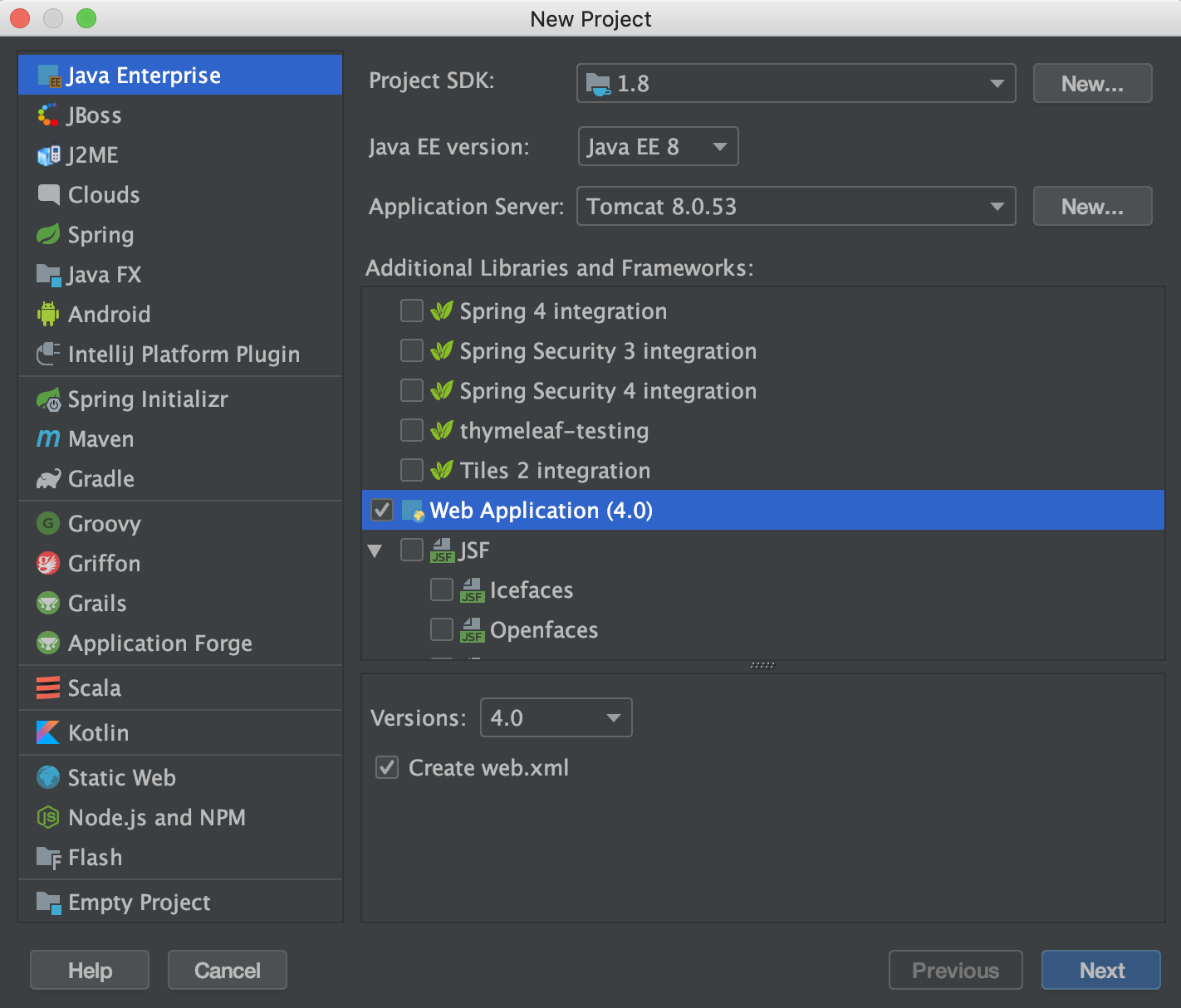The height and width of the screenshot is (1008, 1181).
Task: Collapse the JSF tree node arrow
Action: tap(375, 550)
